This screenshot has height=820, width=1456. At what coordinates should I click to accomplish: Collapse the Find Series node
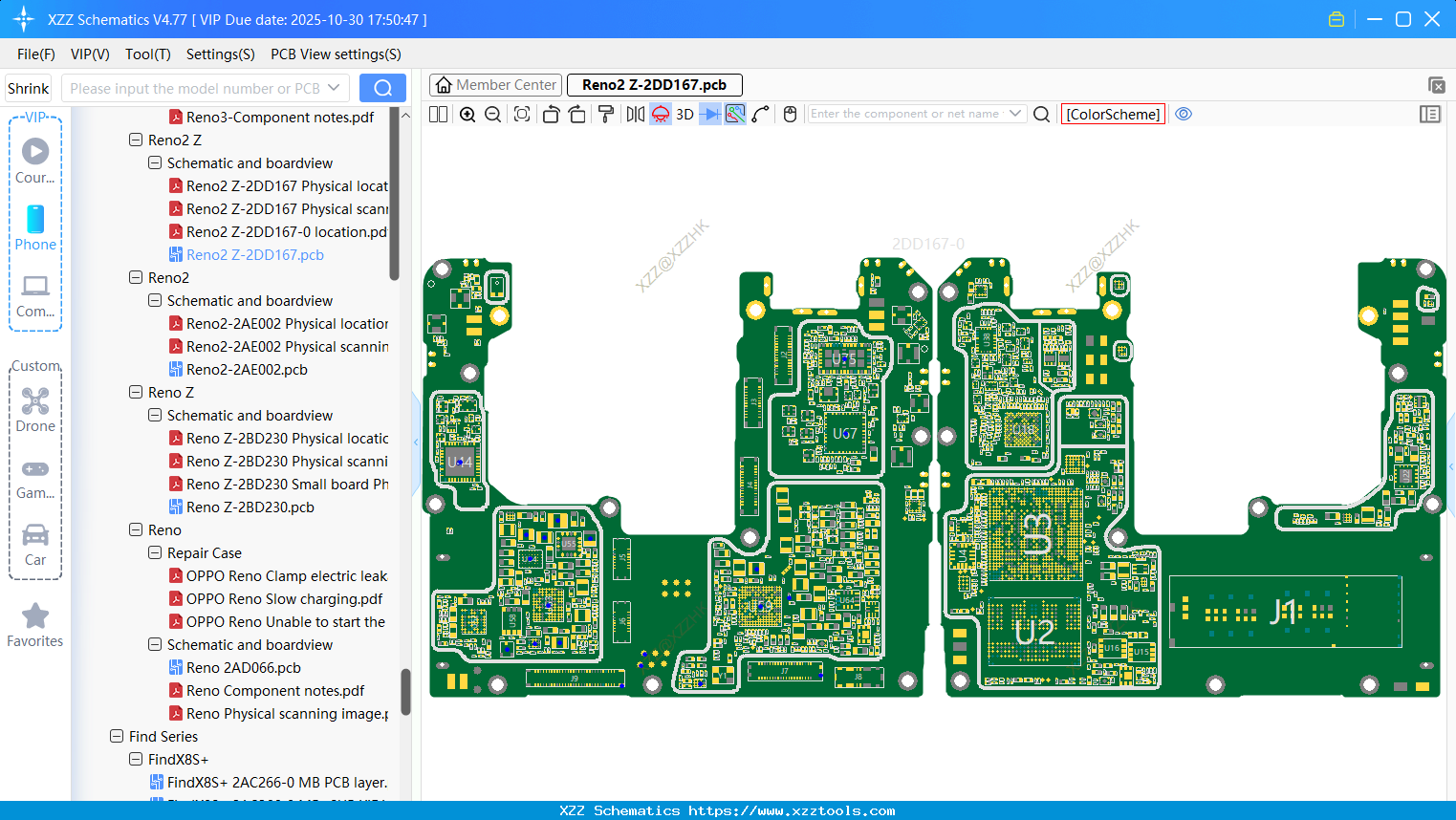pyautogui.click(x=117, y=737)
